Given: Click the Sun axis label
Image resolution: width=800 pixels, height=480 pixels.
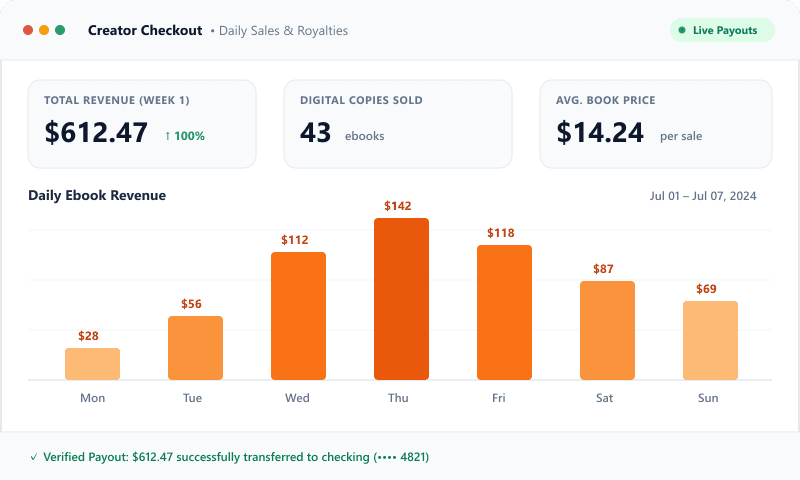Looking at the screenshot, I should point(708,398).
